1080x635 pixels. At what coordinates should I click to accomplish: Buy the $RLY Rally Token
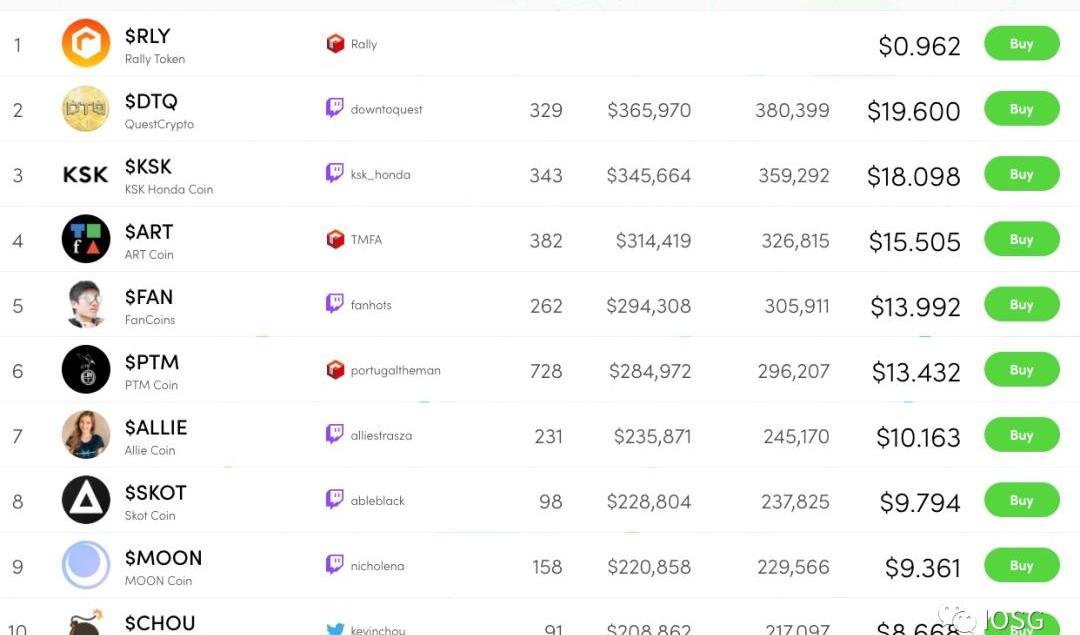click(1021, 44)
